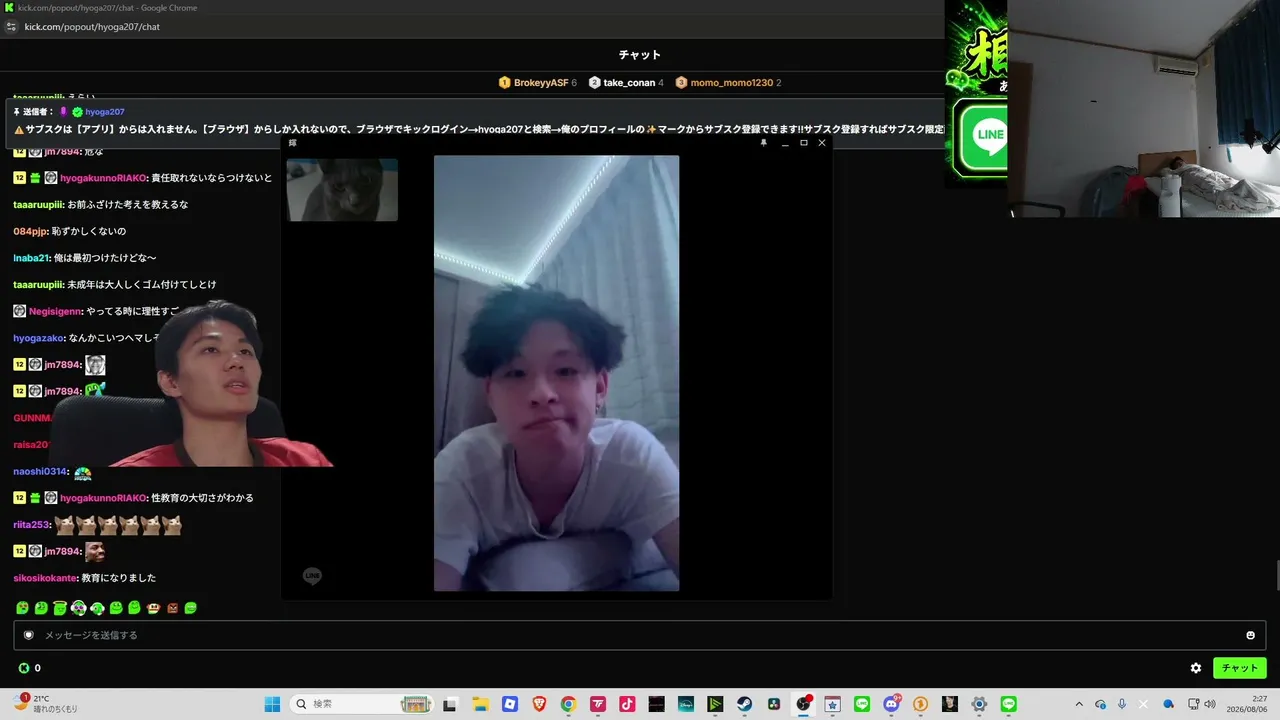Open Task View on the taskbar
Image resolution: width=1280 pixels, height=720 pixels.
[x=450, y=704]
